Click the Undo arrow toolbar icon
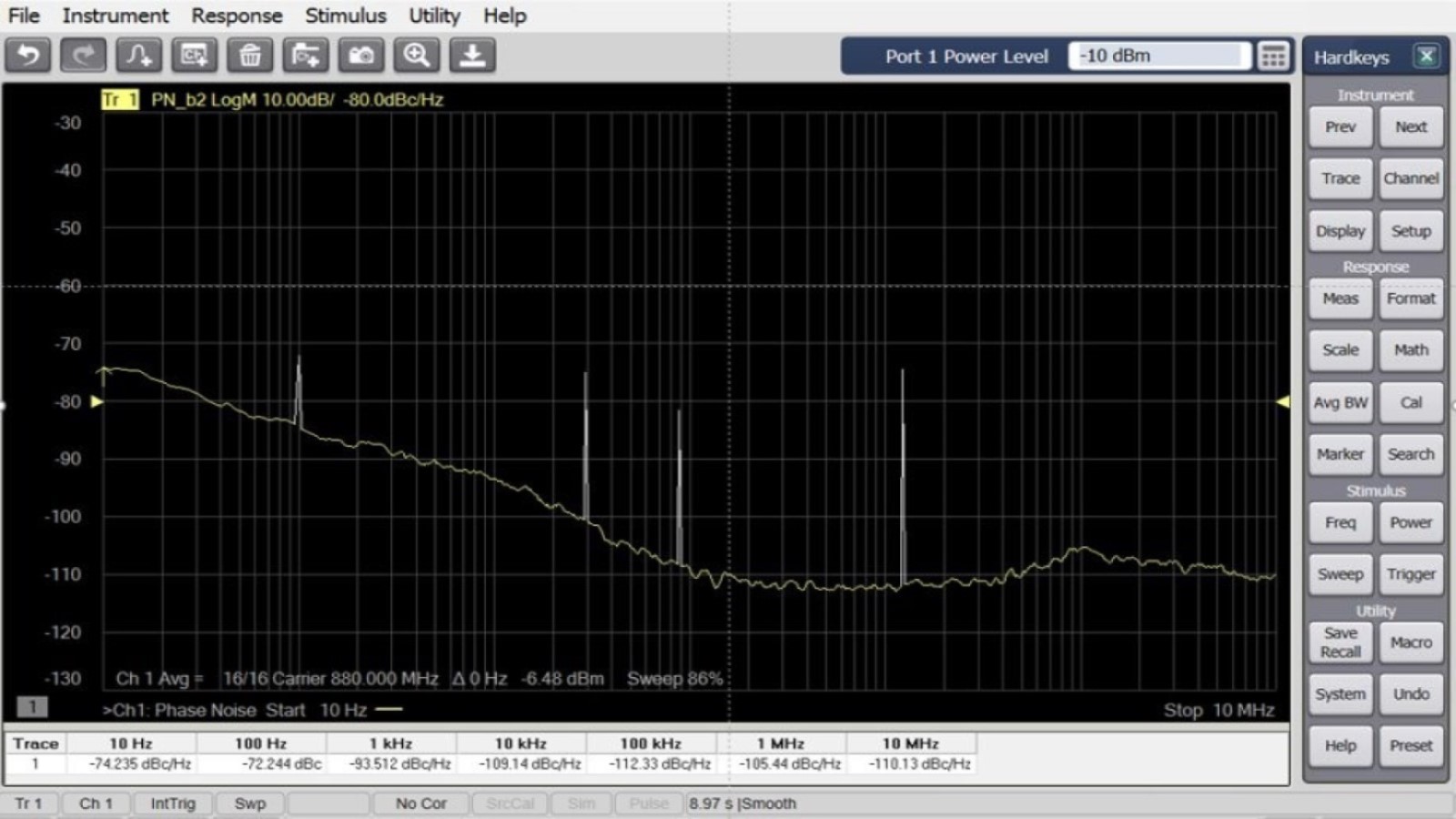Image resolution: width=1456 pixels, height=819 pixels. (x=28, y=55)
